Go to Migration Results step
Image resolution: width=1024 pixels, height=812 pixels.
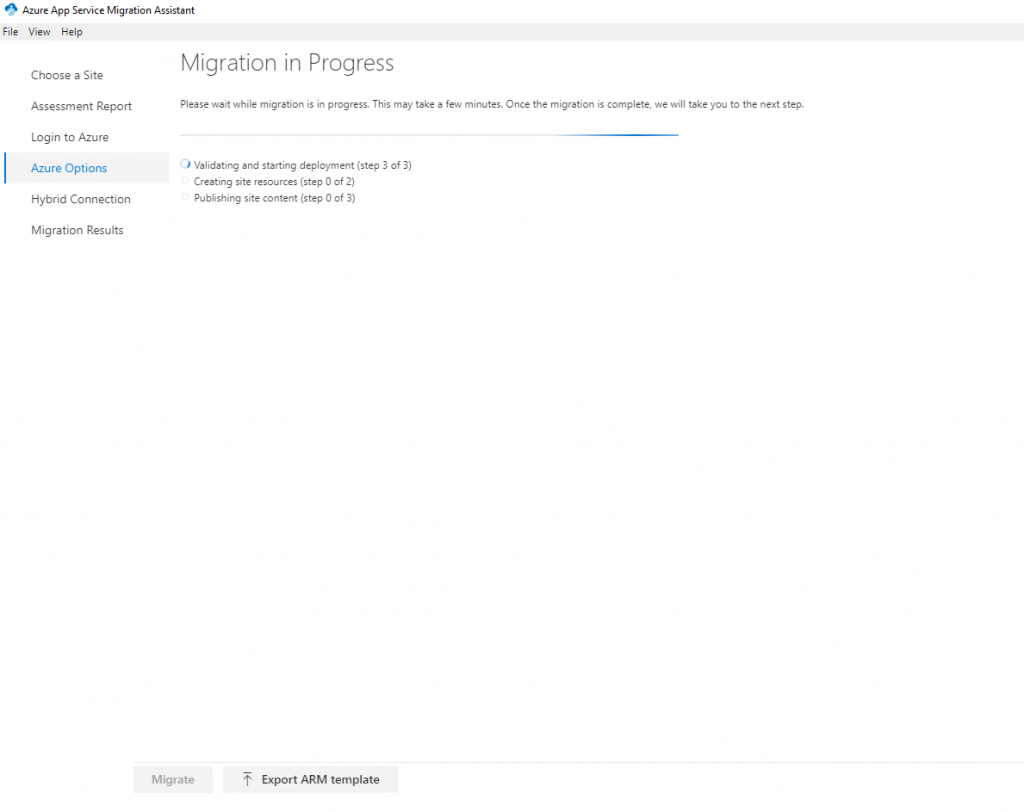77,230
